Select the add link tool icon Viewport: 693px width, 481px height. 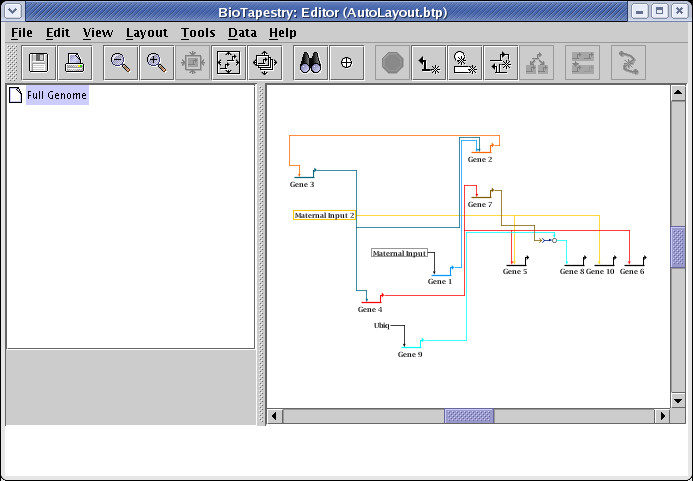point(429,63)
